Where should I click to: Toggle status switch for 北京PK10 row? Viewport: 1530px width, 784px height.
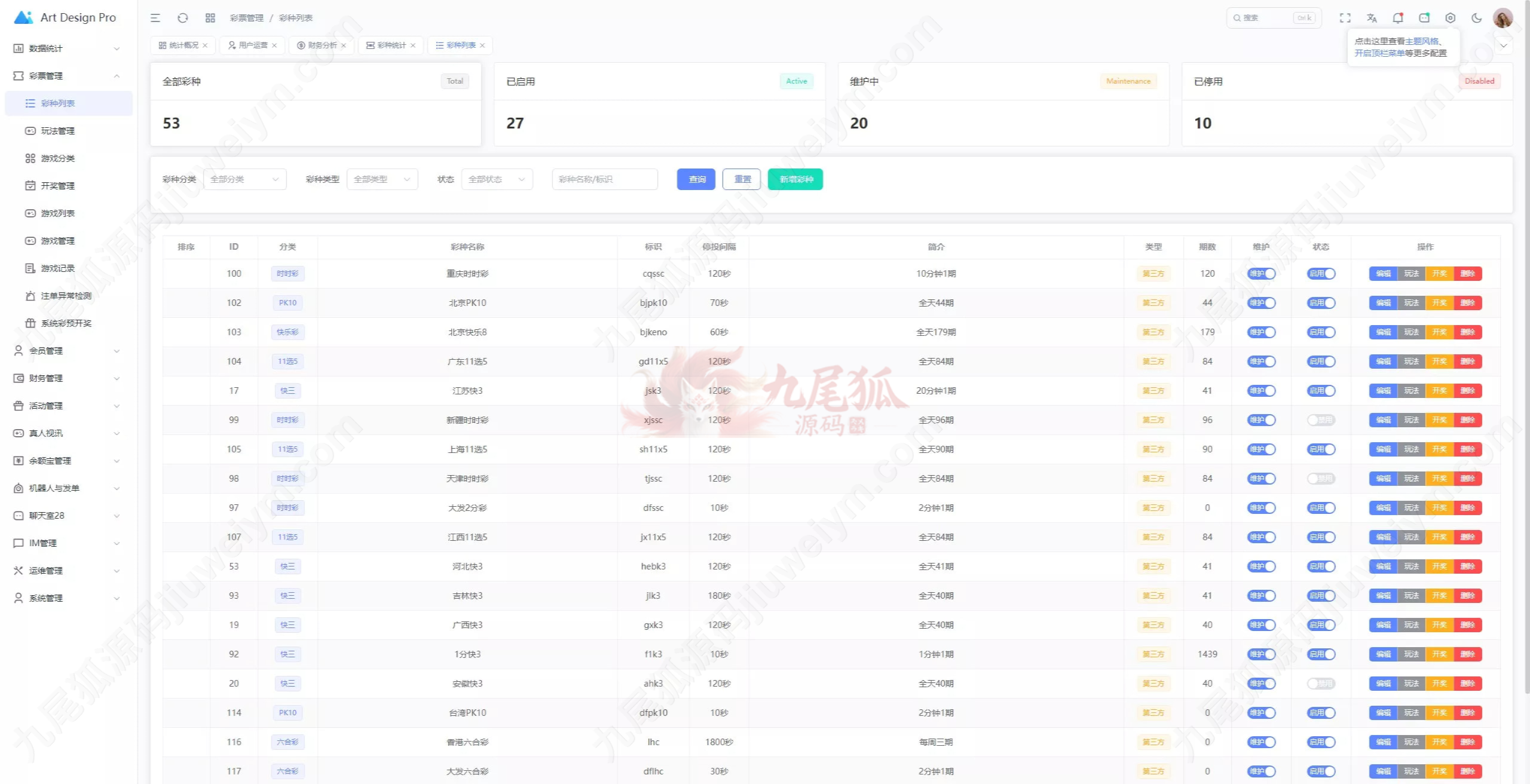click(x=1321, y=303)
